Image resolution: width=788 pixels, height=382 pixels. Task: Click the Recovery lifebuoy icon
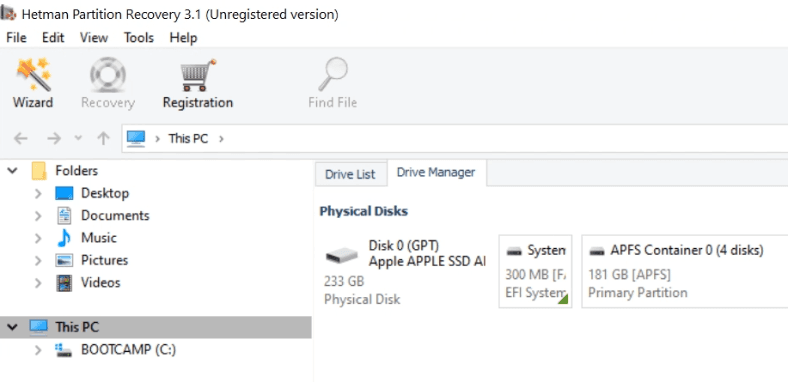tap(108, 75)
